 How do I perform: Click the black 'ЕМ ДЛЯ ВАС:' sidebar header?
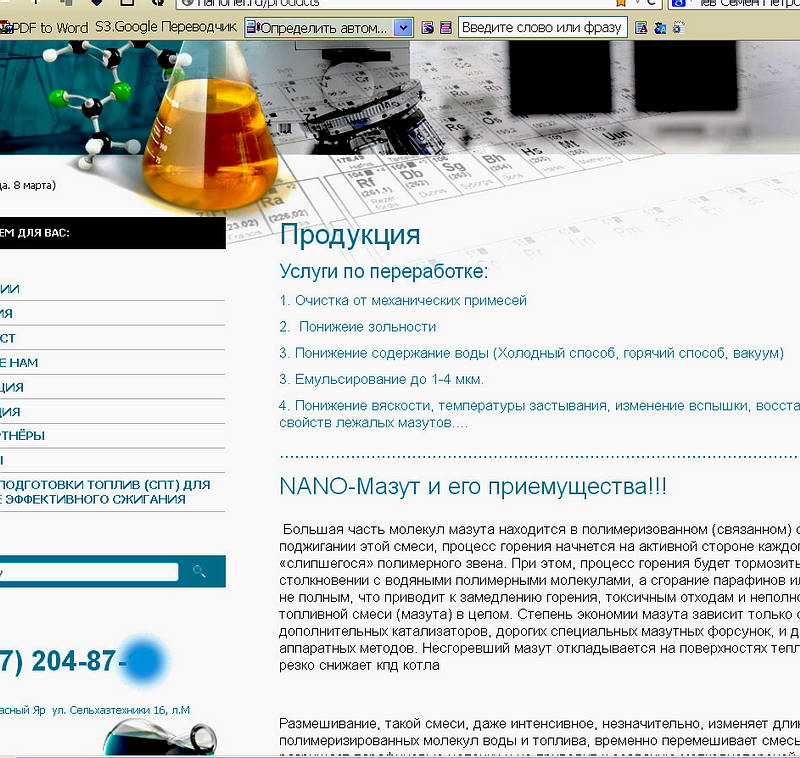point(112,233)
